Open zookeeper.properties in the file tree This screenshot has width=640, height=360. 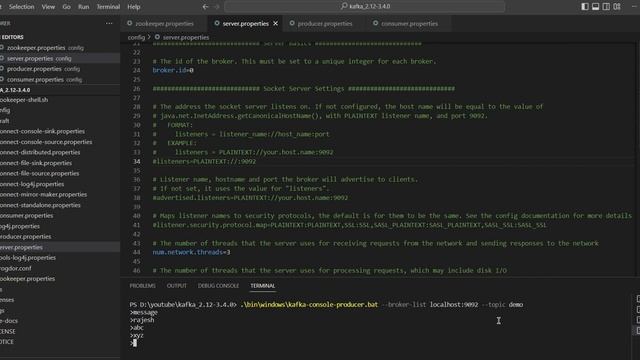point(60,279)
